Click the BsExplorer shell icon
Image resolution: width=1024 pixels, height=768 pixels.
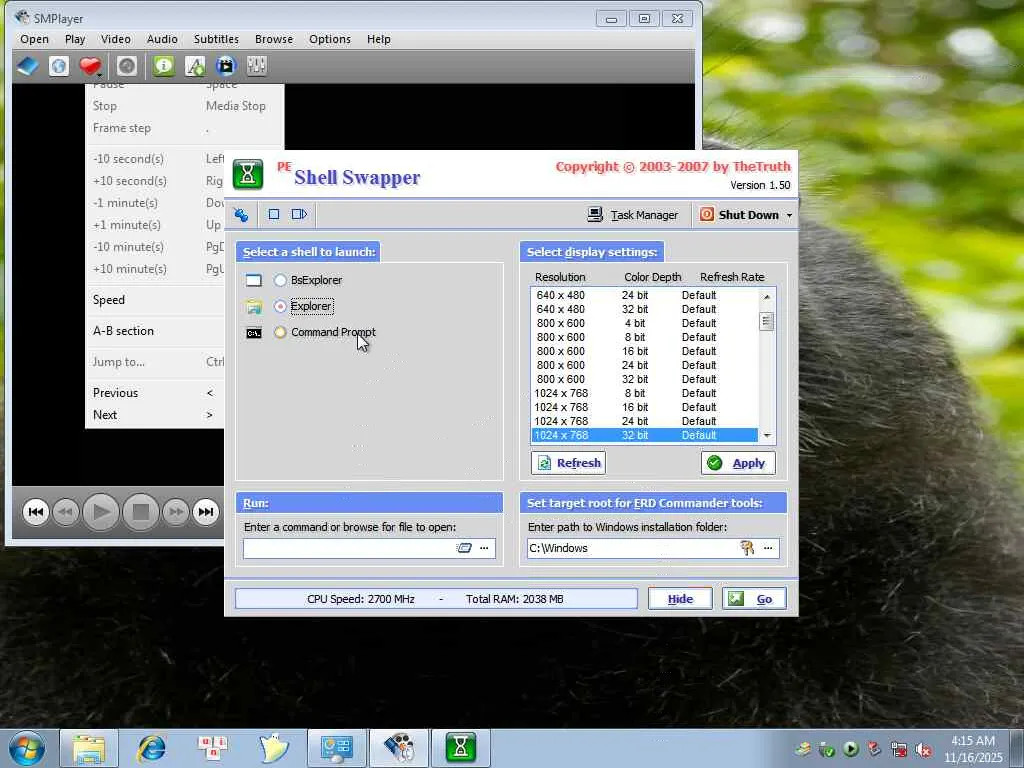254,280
